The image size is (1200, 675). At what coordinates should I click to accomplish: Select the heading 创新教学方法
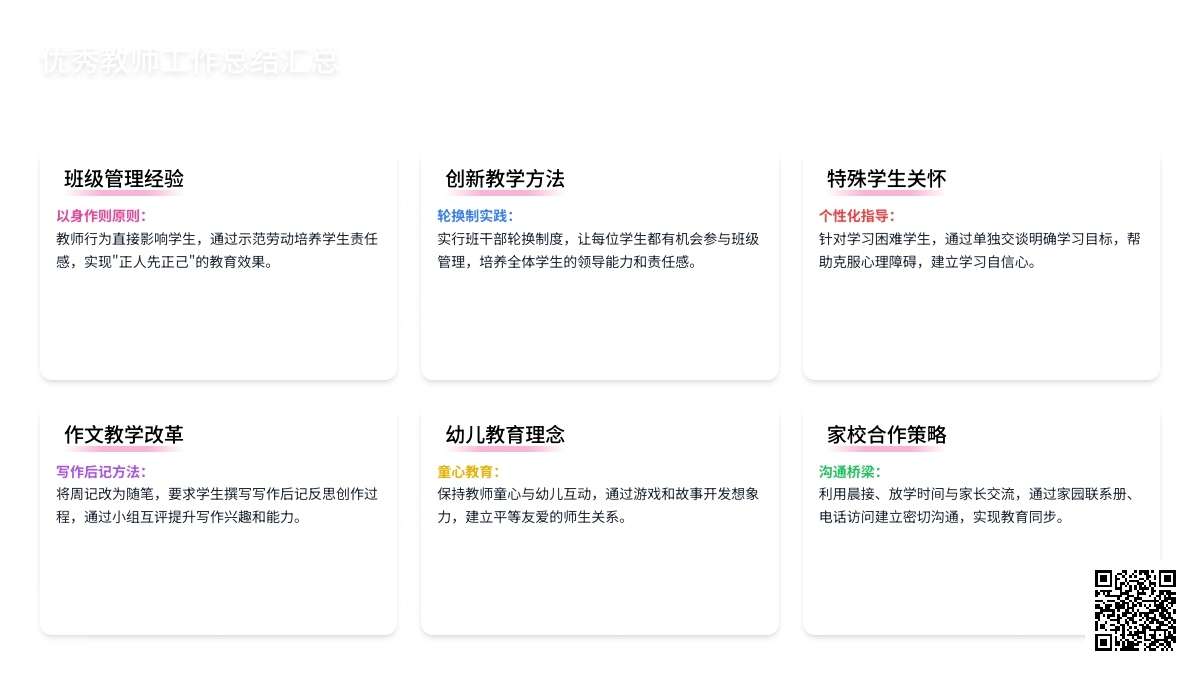click(505, 179)
